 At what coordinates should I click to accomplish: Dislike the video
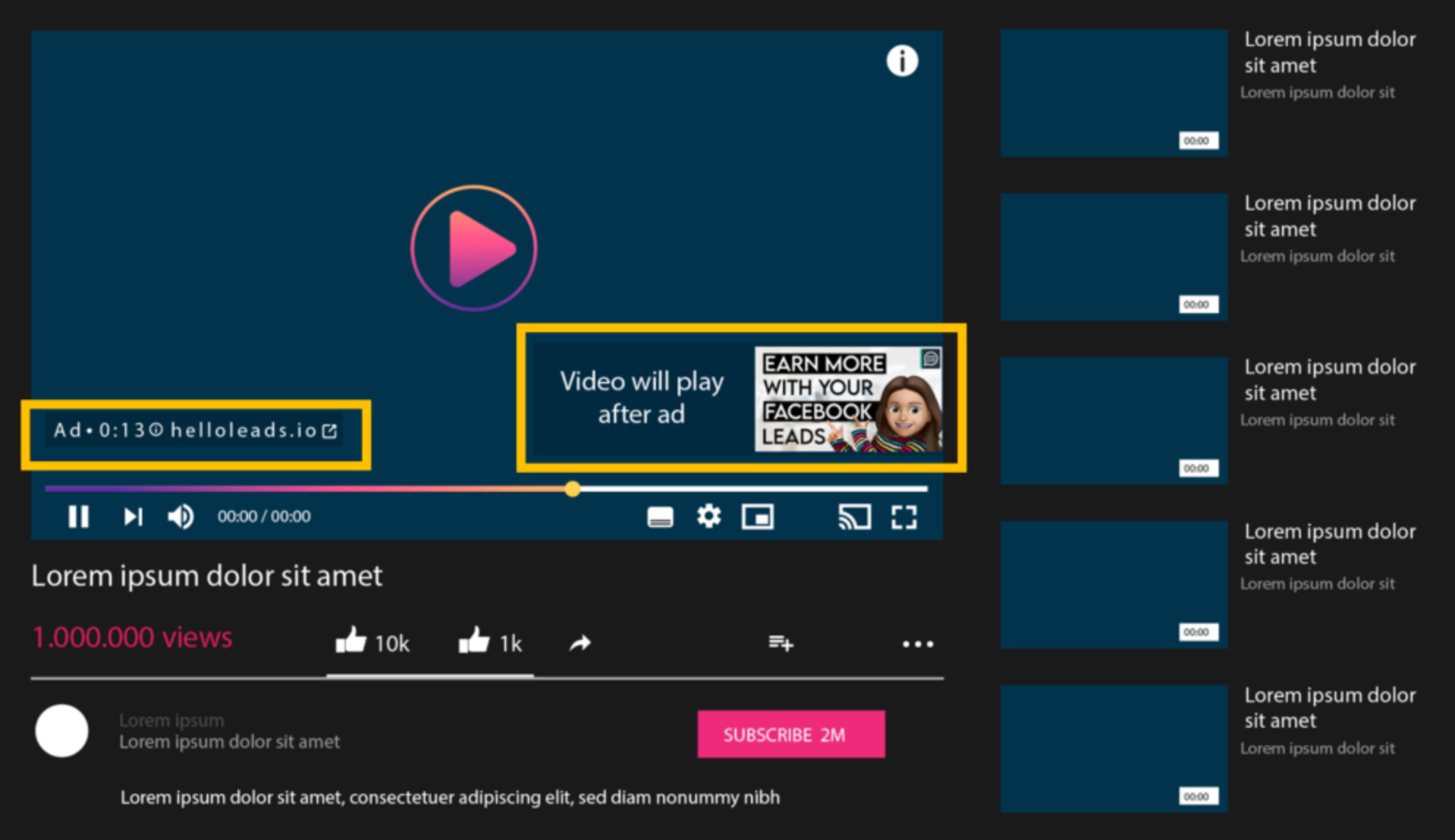(475, 640)
